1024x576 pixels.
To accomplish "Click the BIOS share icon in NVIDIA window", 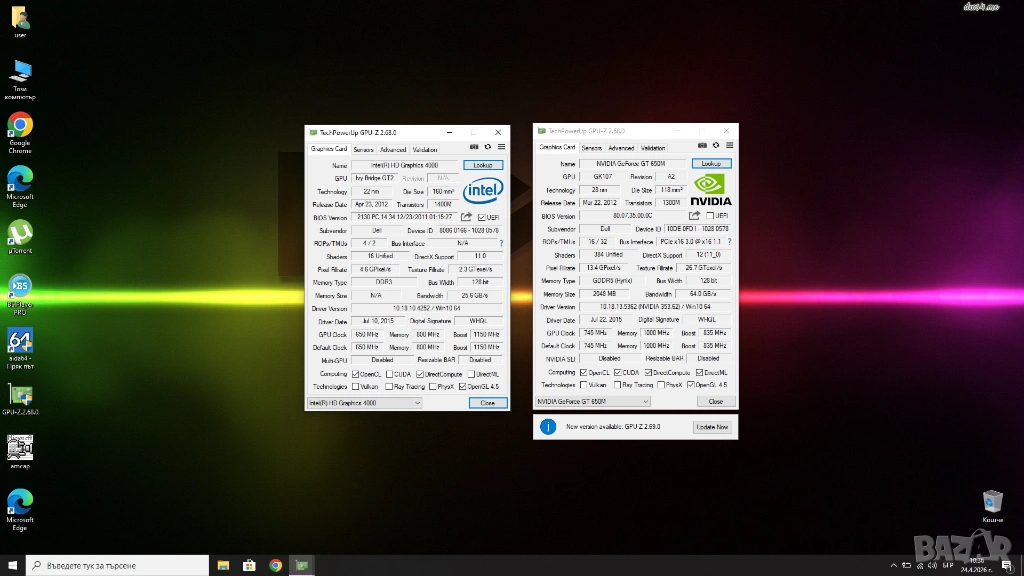I will tap(694, 215).
